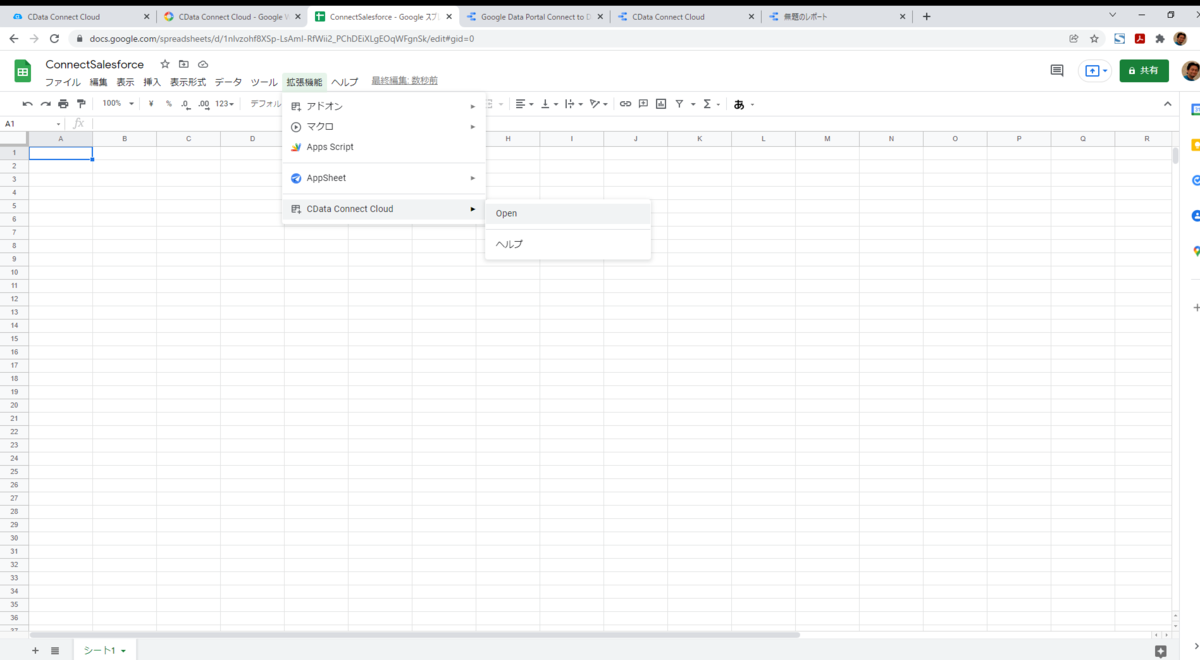
Task: Undo the last action in the toolbar
Action: pos(28,104)
